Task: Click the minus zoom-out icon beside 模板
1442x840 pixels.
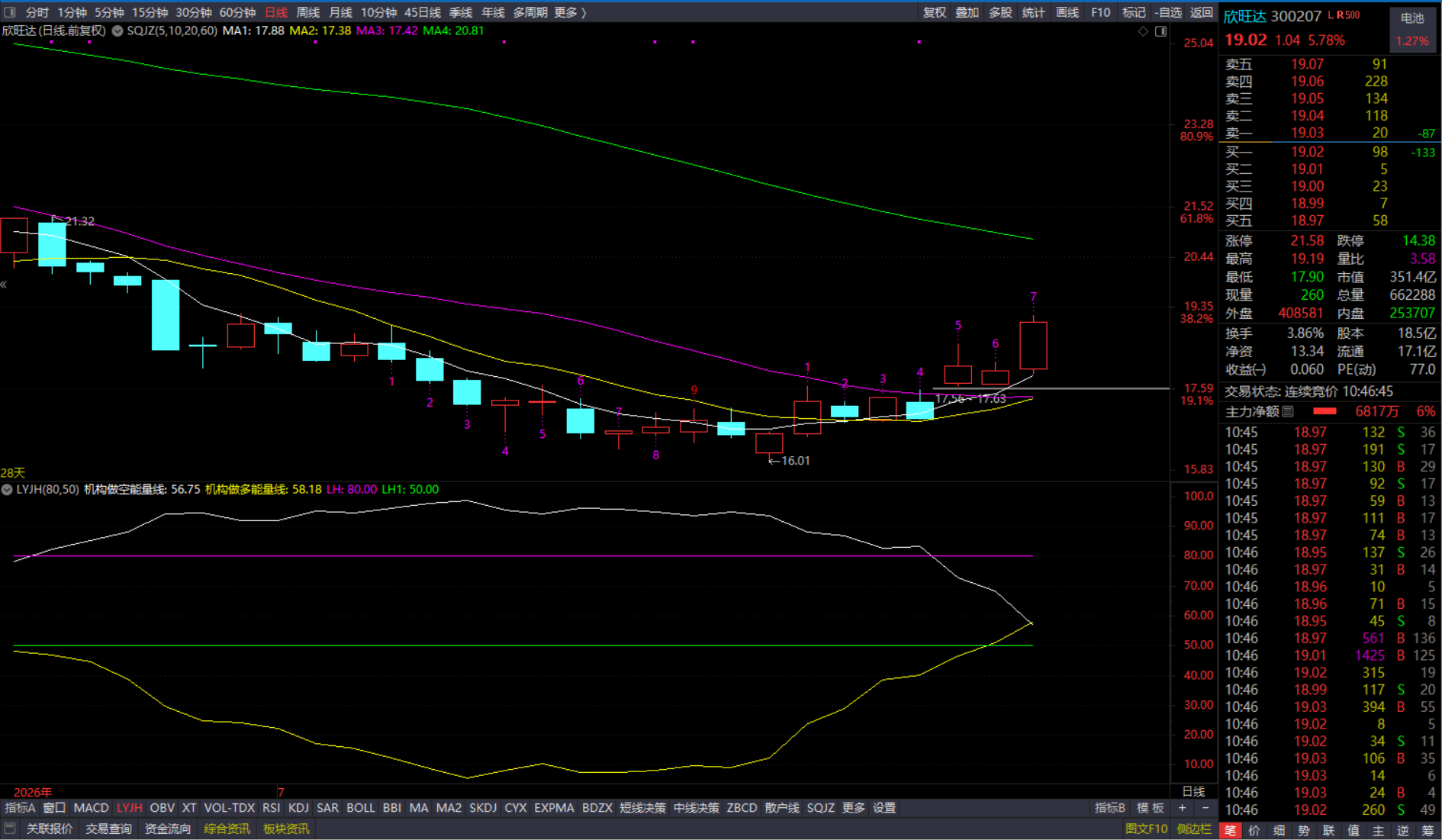Action: point(1205,808)
